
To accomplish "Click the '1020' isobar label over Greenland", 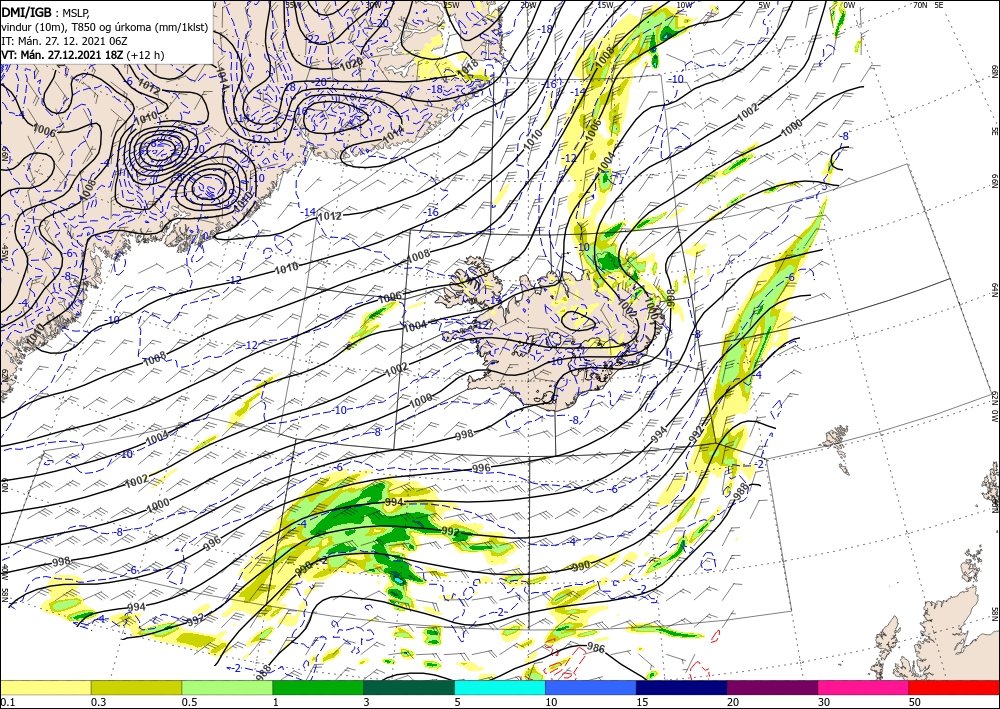I will pos(351,62).
